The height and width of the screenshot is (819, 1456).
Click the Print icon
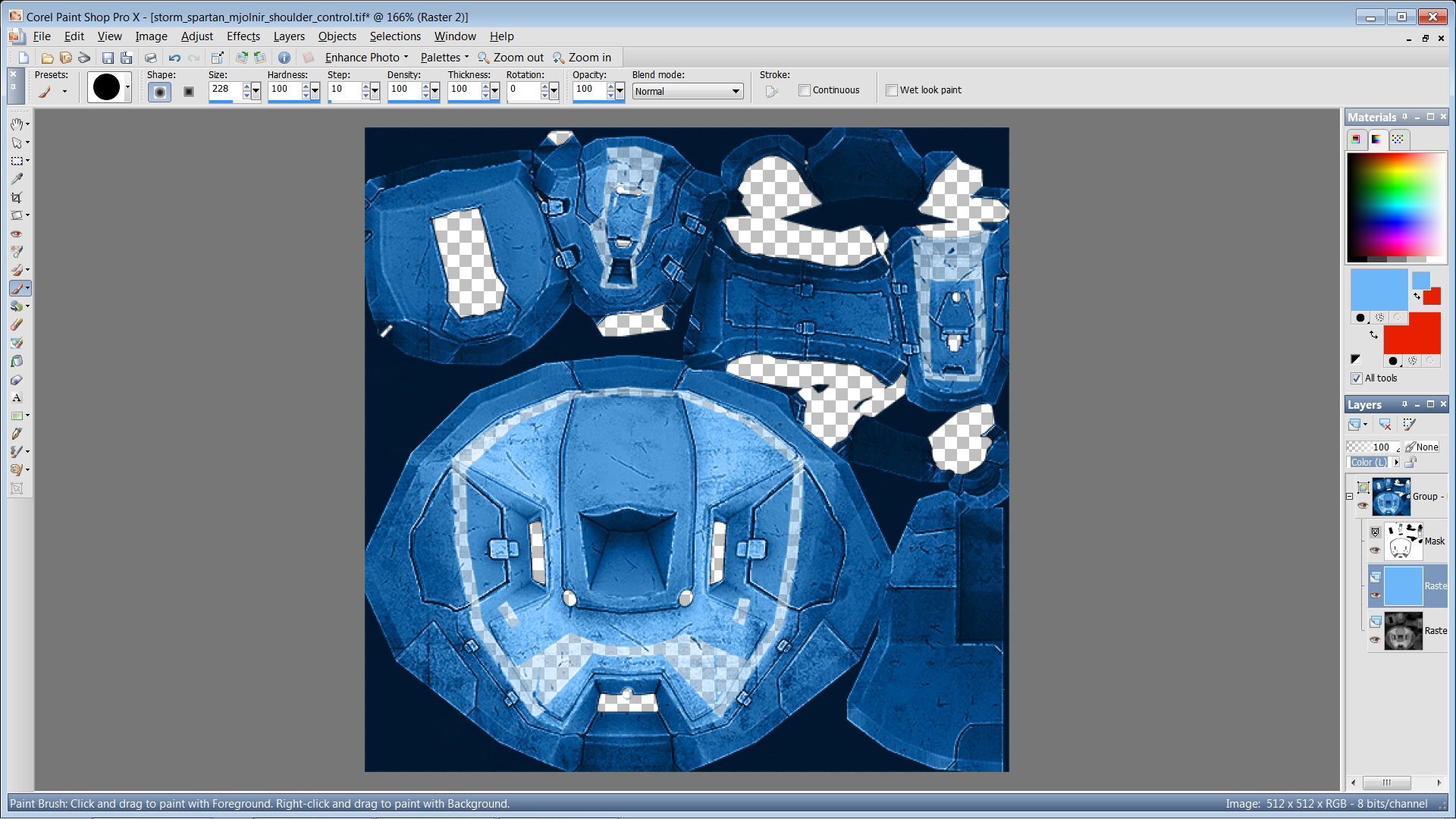151,58
